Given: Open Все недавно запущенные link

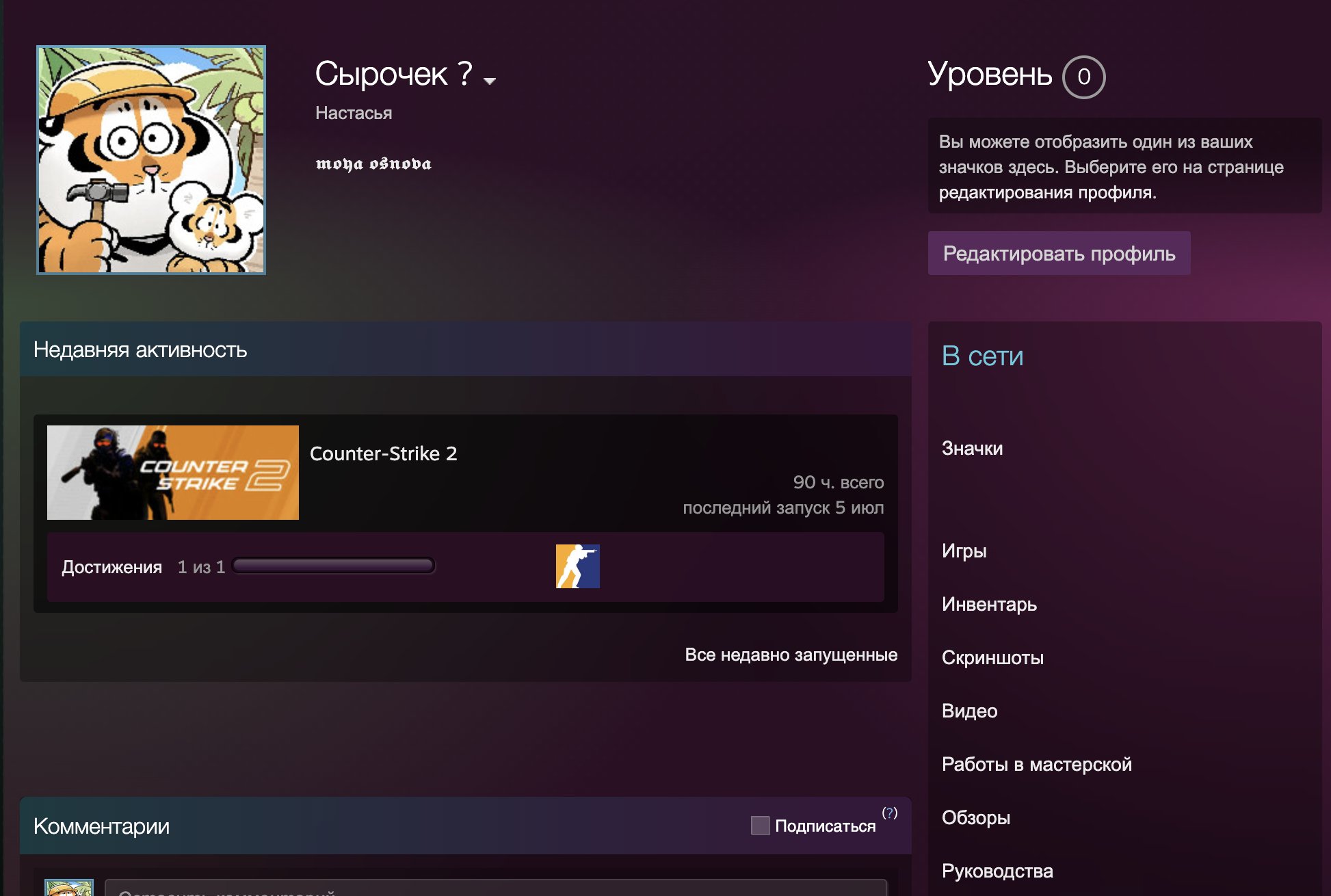Looking at the screenshot, I should coord(791,655).
